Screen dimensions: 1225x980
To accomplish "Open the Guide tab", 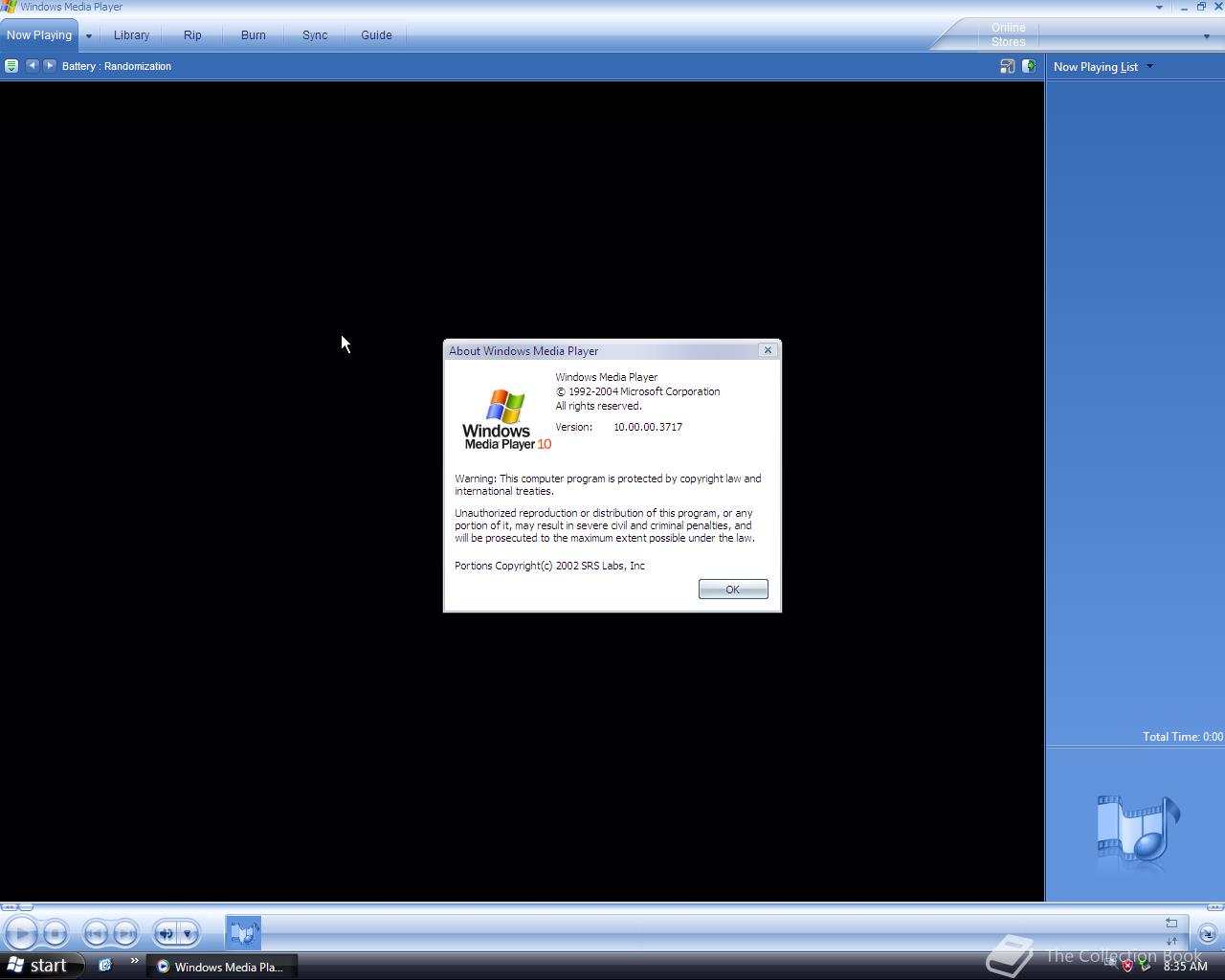I will [376, 35].
